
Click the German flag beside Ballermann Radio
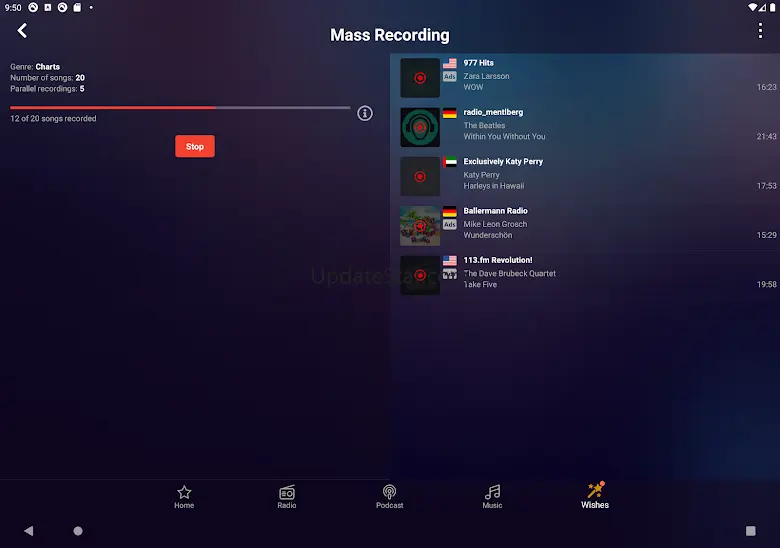pos(450,211)
